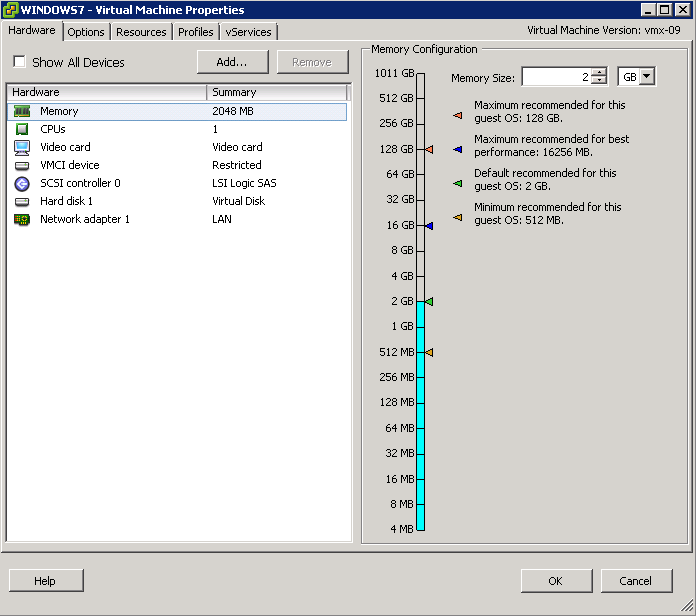Select the Hard disk 1 icon
696x616 pixels.
click(22, 201)
